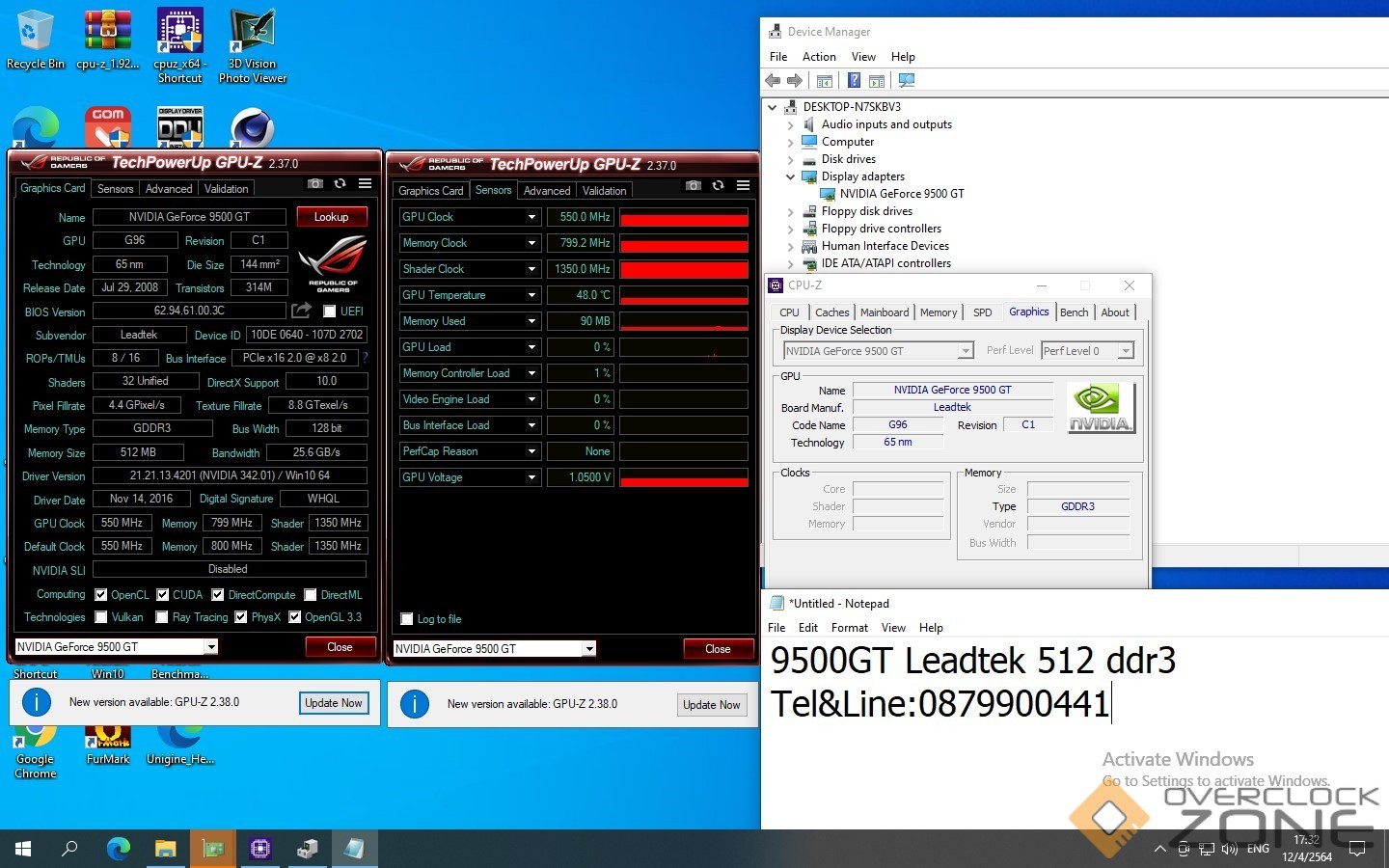1389x868 pixels.
Task: Open FurMark desktop shortcut
Action: (x=108, y=743)
